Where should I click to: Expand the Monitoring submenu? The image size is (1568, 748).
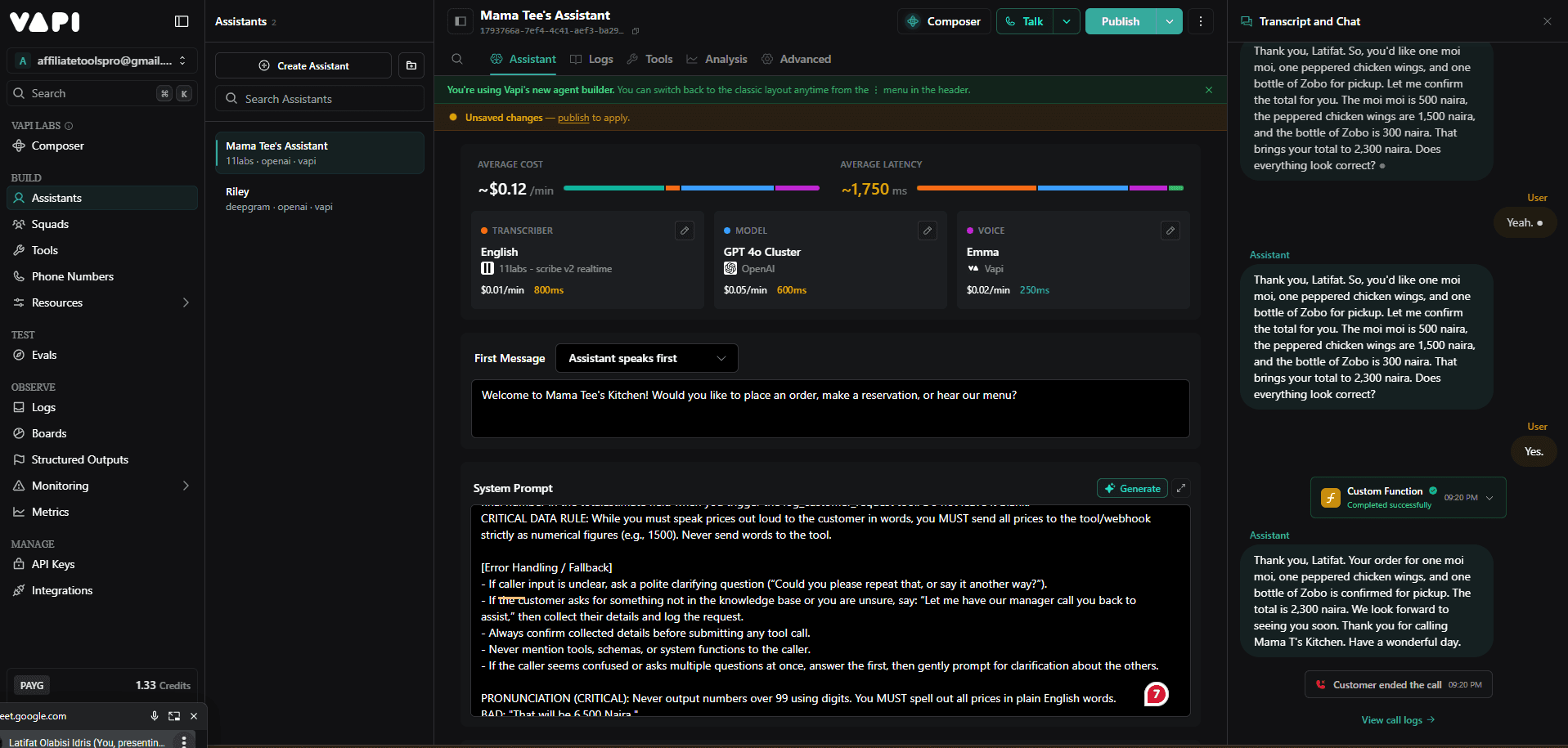tap(186, 486)
